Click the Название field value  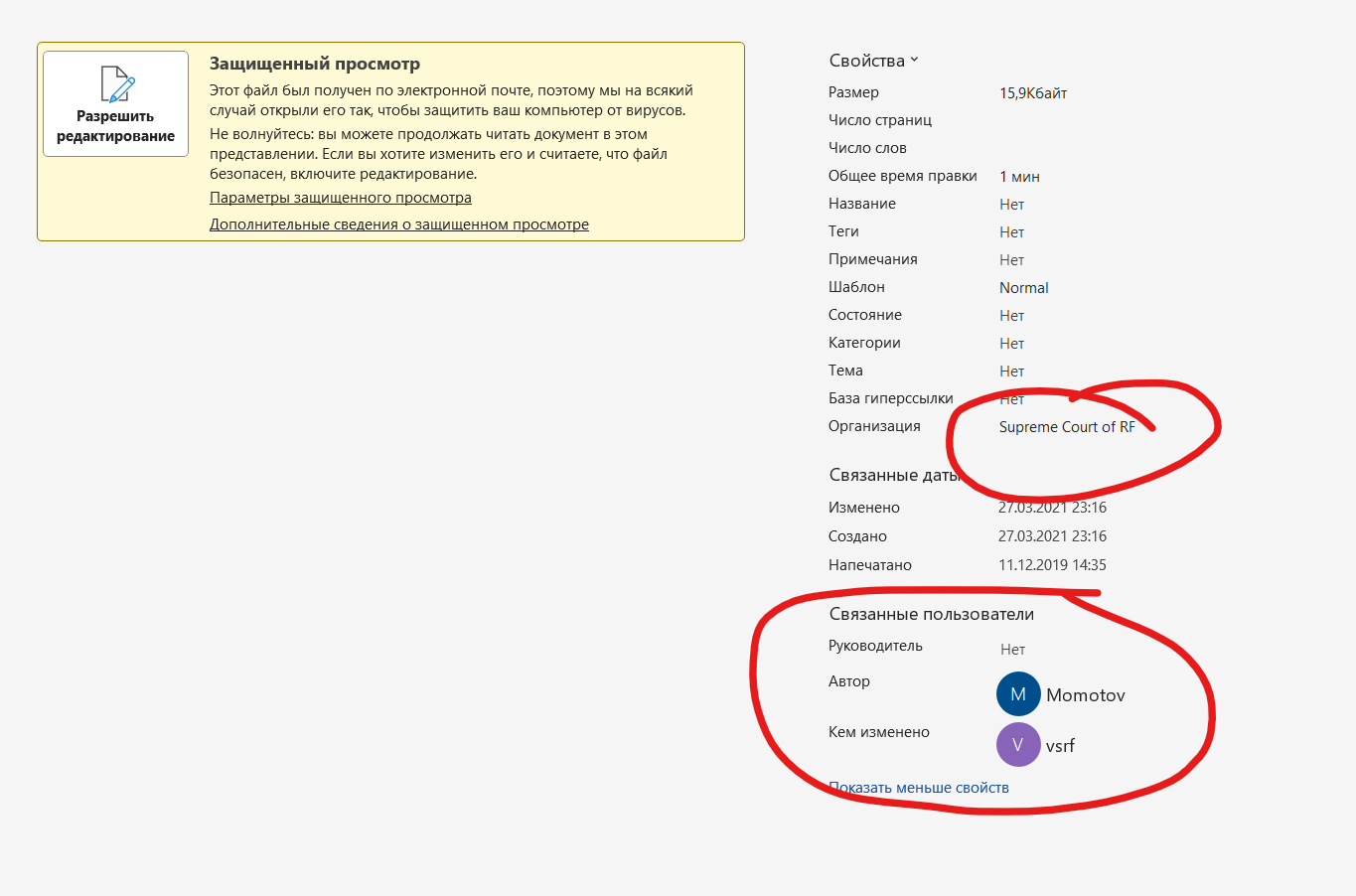(x=1011, y=205)
